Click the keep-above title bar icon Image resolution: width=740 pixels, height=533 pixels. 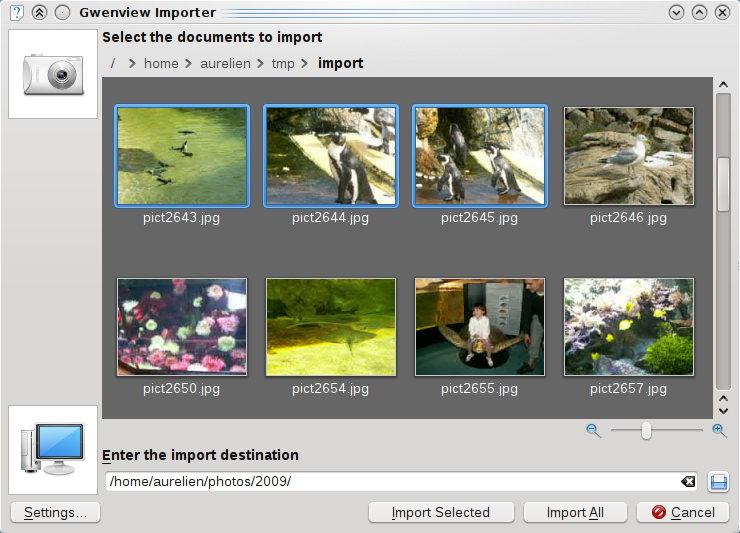click(39, 12)
